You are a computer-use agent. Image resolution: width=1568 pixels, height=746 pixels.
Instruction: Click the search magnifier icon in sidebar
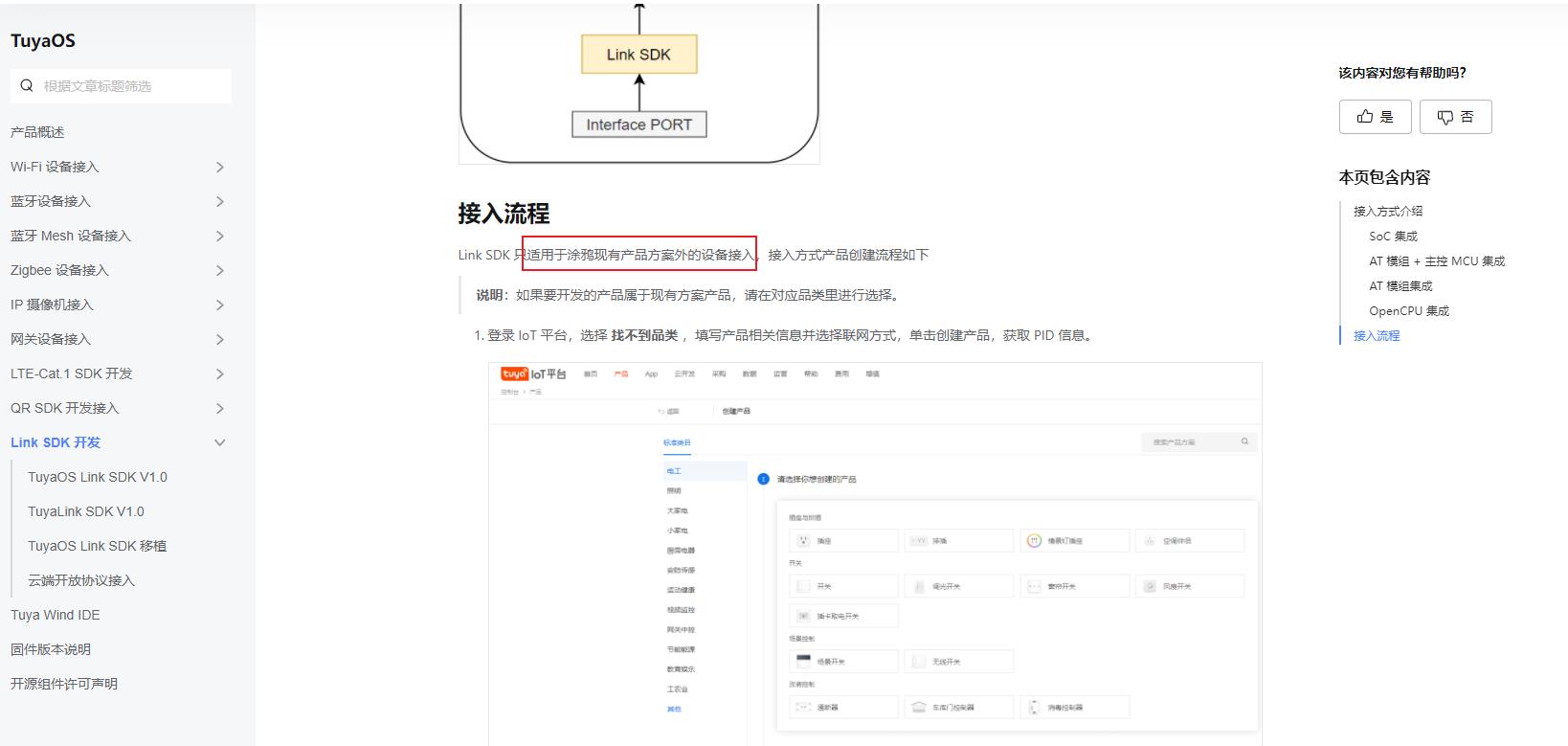click(27, 85)
